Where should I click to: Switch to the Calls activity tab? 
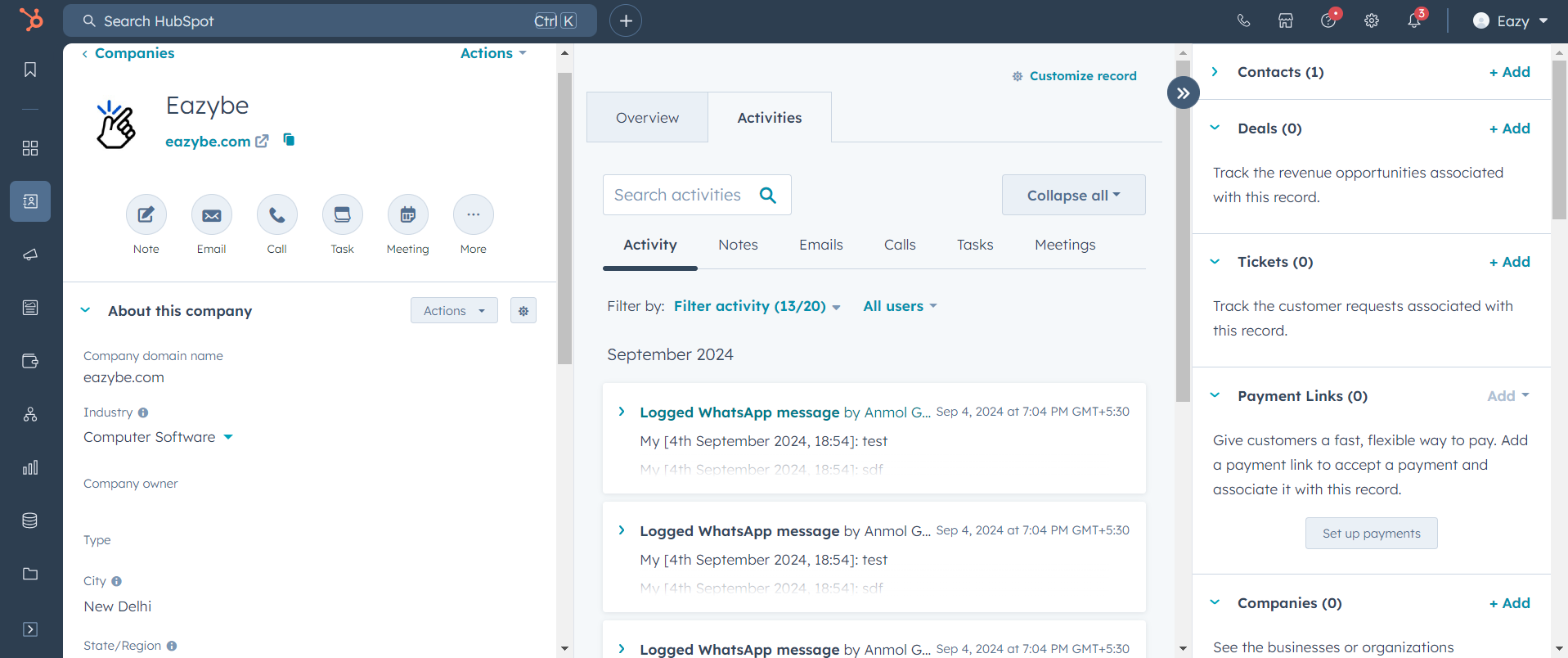coord(900,245)
